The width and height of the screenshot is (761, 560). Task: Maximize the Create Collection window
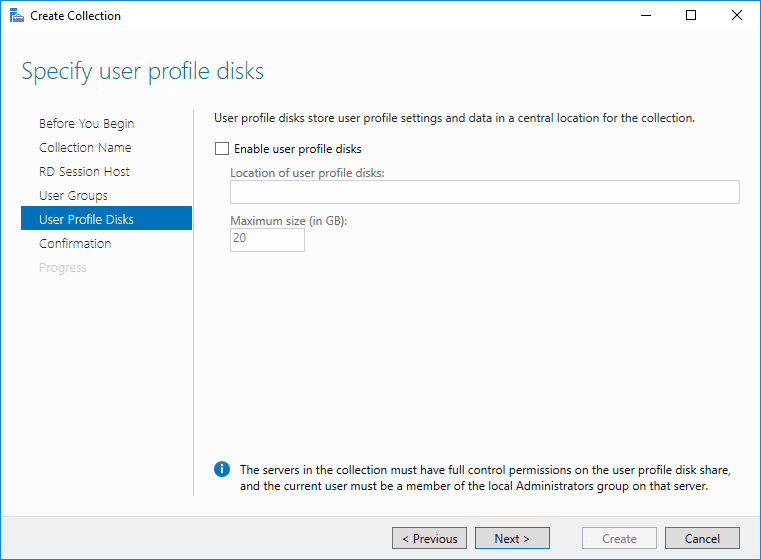click(x=691, y=16)
